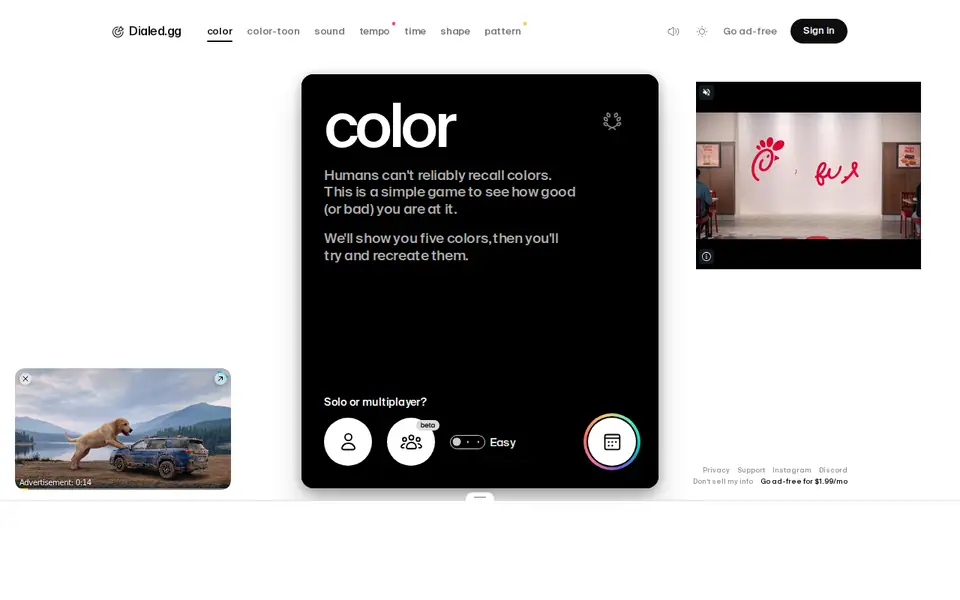Open the daily challenge calendar button
Viewport: 960px width, 600px height.
pyautogui.click(x=612, y=441)
